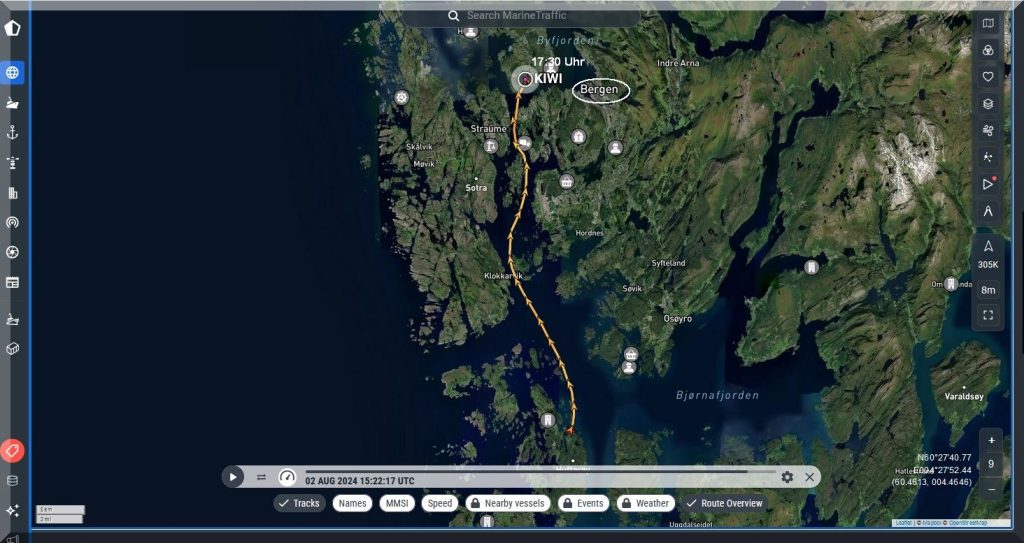Viewport: 1024px width, 543px height.
Task: Click the fullscreen icon on right toolbar
Action: [x=988, y=315]
